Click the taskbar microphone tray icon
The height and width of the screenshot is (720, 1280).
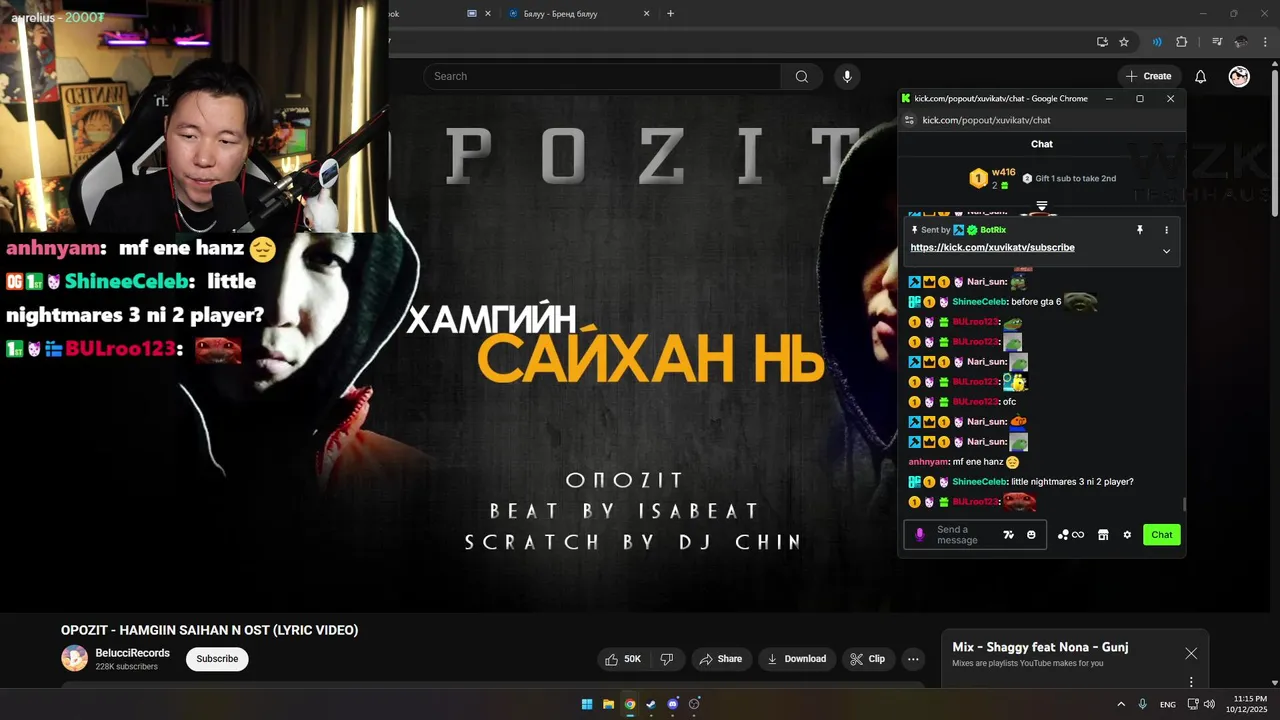(1142, 704)
